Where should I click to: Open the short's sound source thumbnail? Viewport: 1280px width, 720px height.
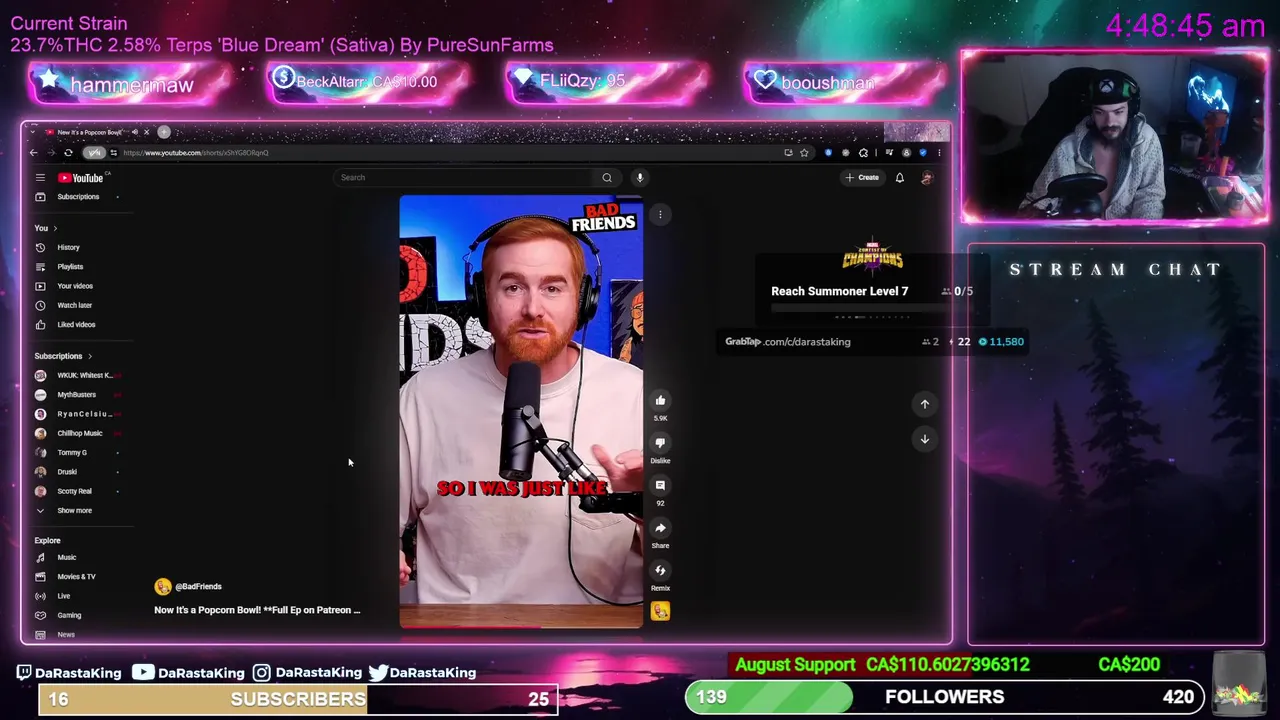660,611
